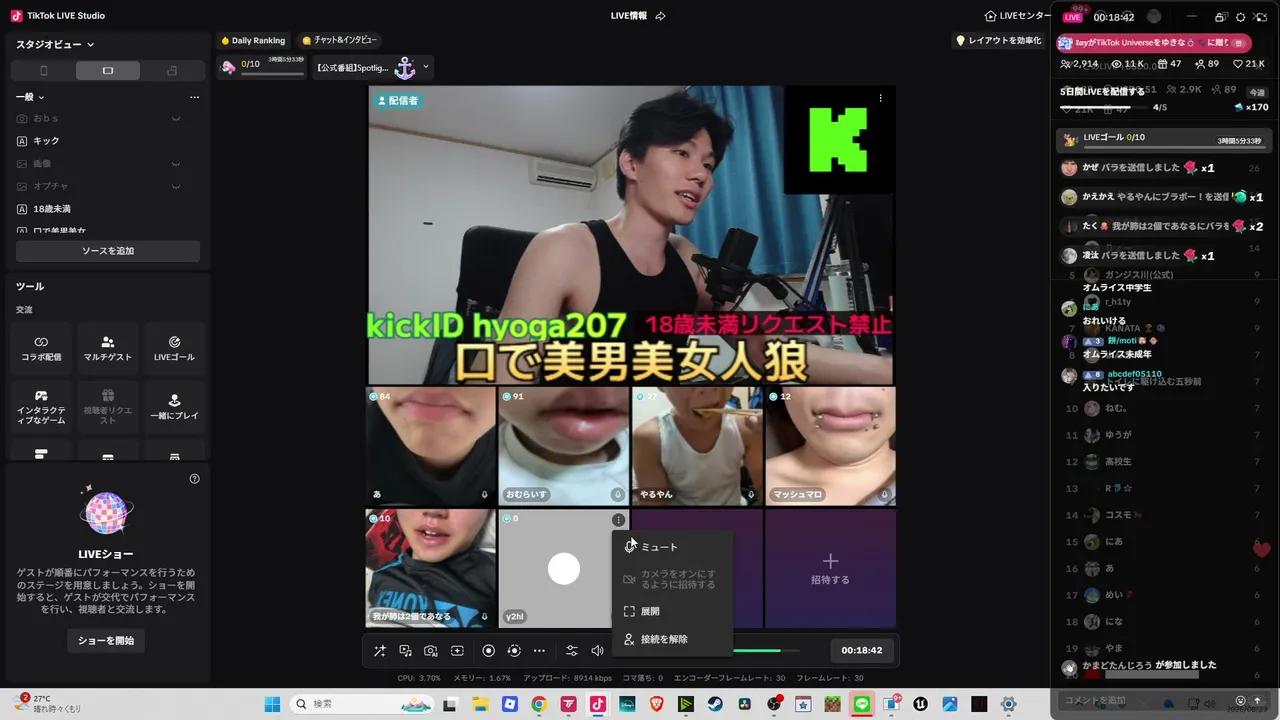Click the pop-out windows icon in chat header
This screenshot has height=720, width=1280.
click(1220, 17)
